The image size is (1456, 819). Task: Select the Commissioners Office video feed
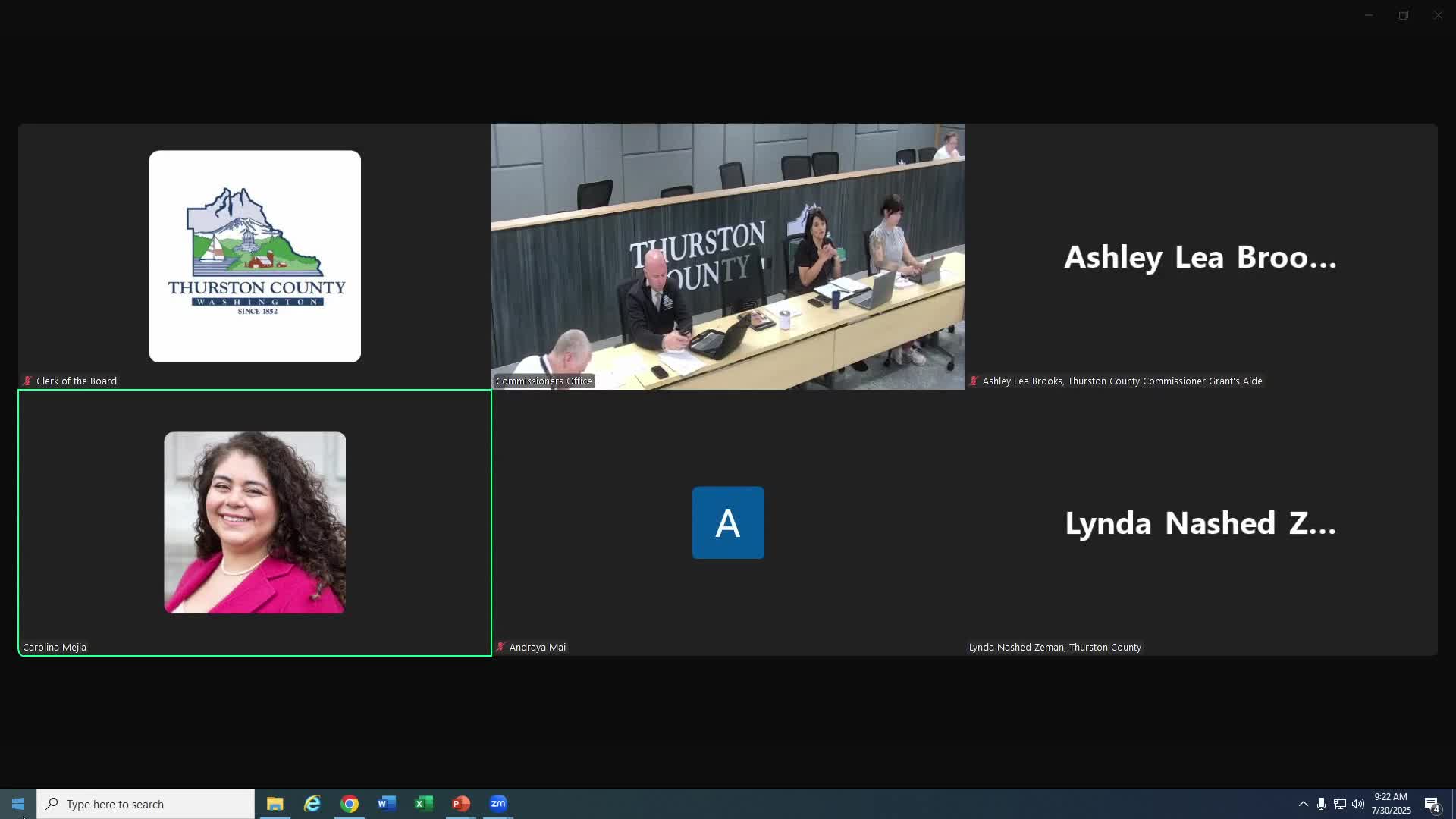(727, 256)
